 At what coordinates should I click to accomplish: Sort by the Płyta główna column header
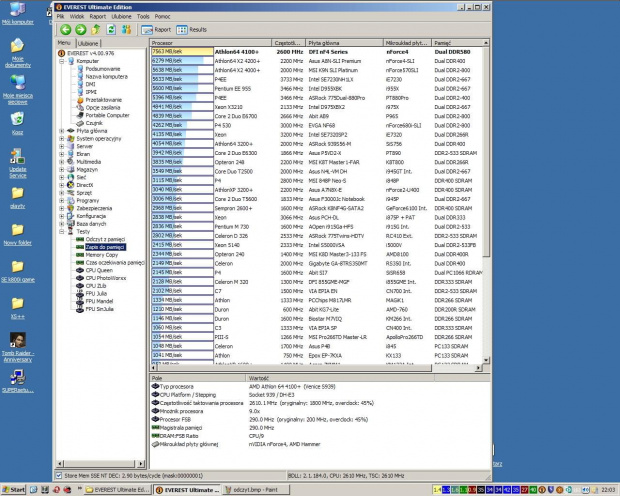point(344,43)
